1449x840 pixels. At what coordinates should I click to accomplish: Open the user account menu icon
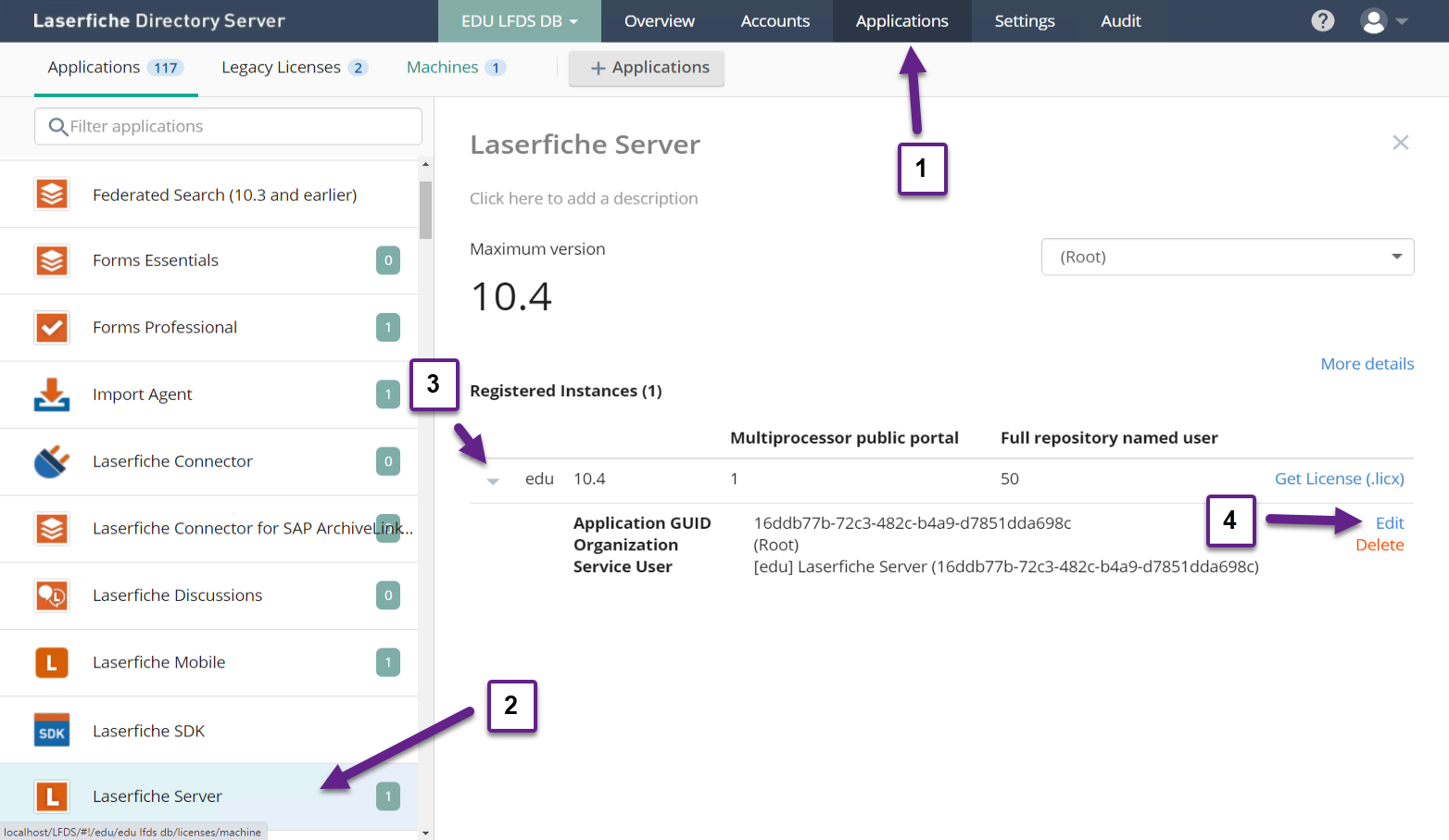coord(1373,20)
